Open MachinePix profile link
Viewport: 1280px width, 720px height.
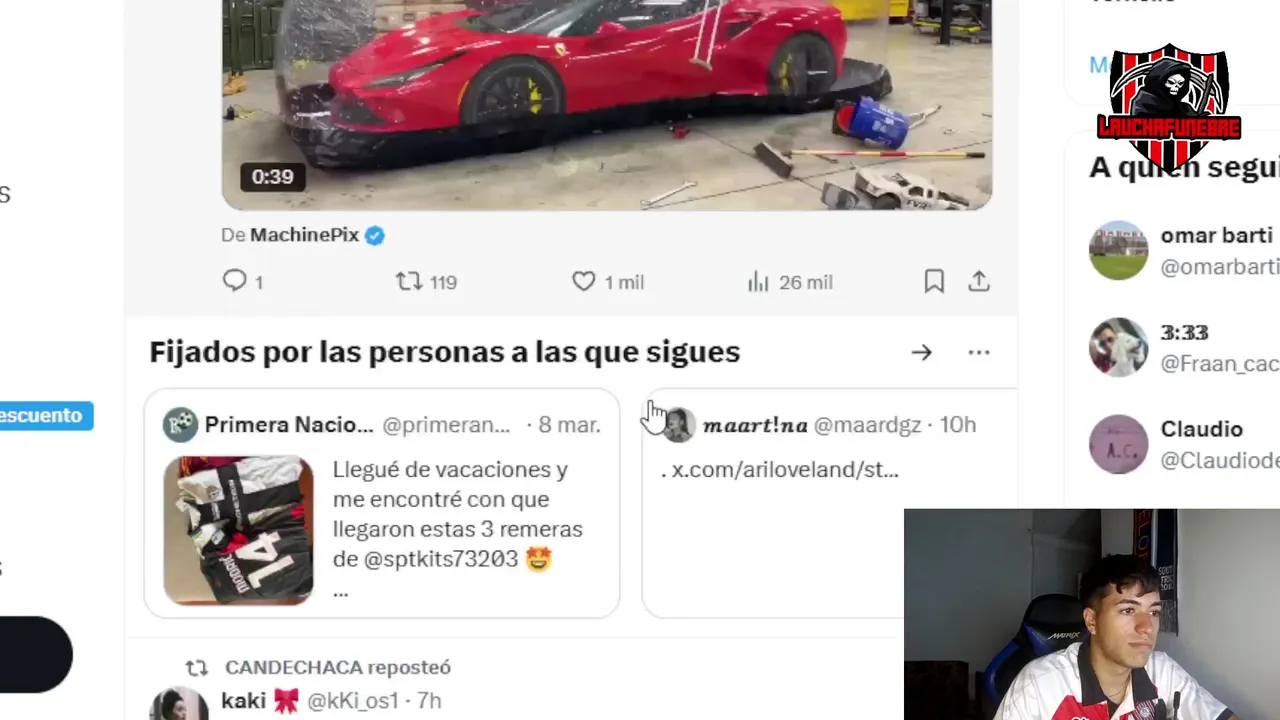coord(304,235)
